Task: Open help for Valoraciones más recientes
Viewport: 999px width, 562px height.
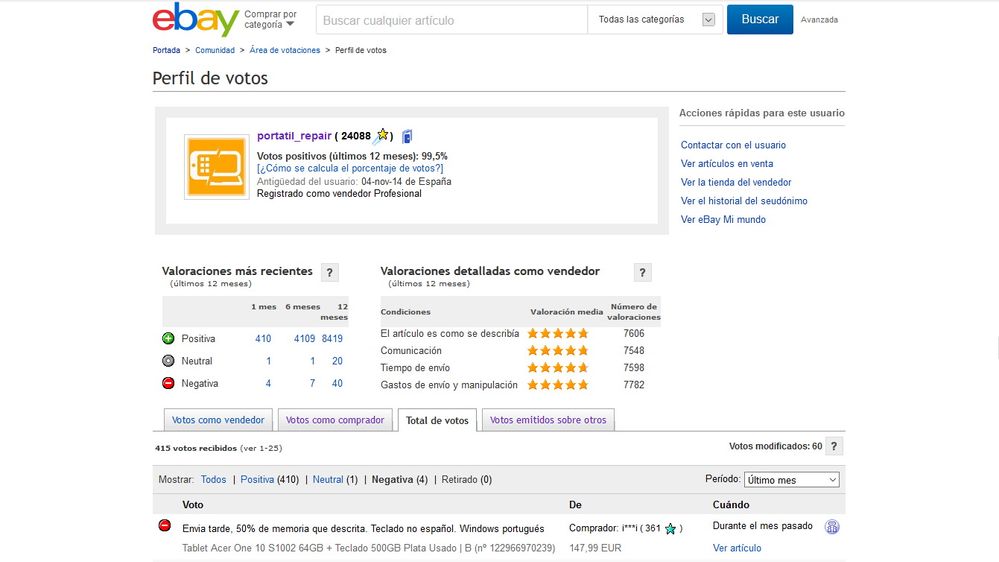Action: point(329,273)
